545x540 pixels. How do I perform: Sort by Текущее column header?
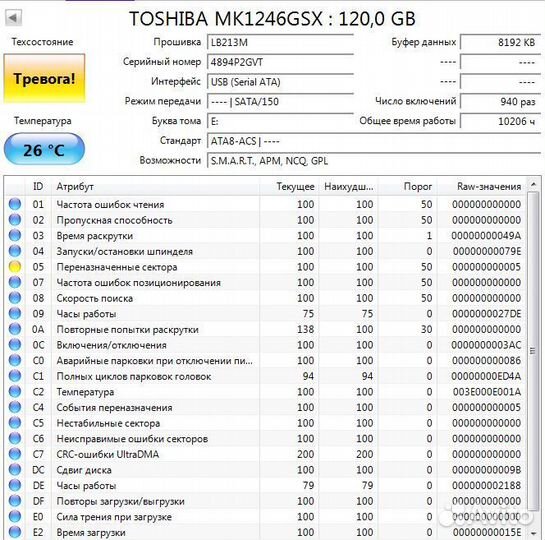(x=289, y=187)
